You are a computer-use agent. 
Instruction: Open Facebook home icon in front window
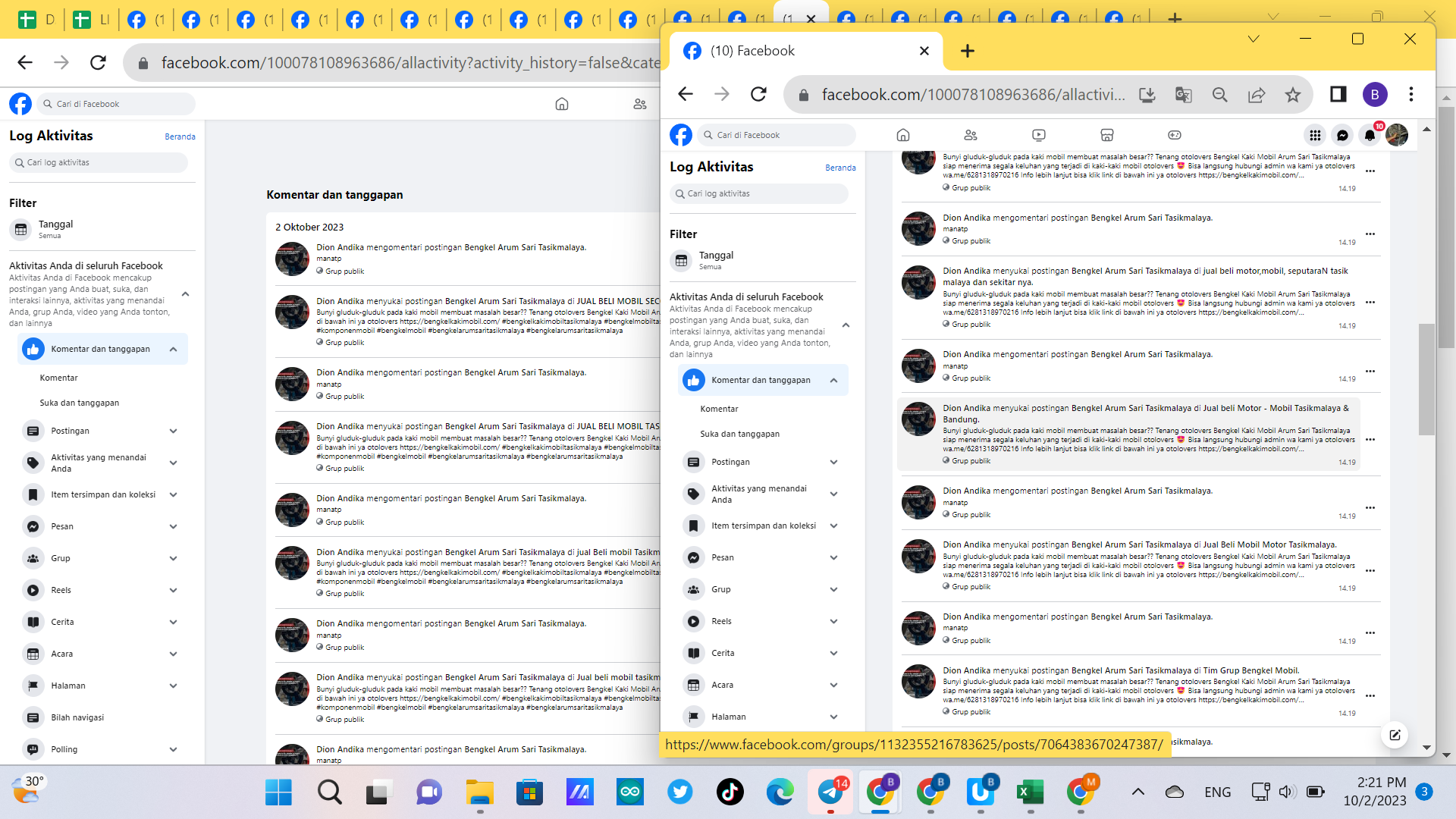(902, 135)
